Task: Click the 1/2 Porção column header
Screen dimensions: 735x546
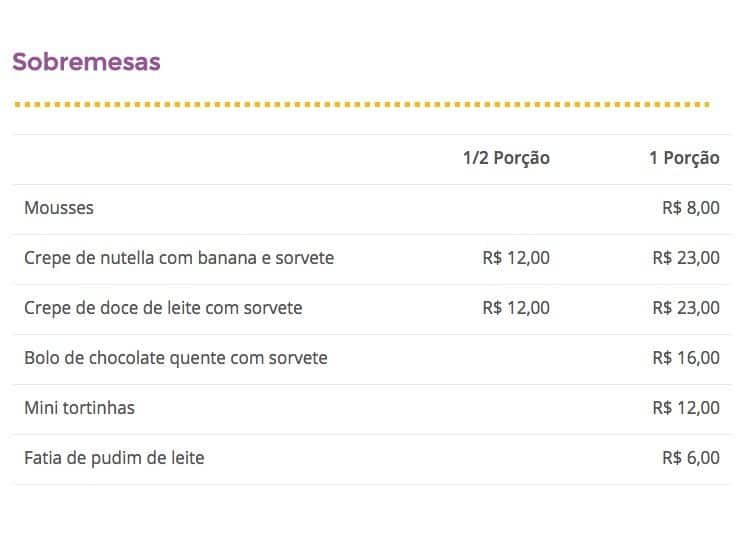Action: tap(505, 158)
